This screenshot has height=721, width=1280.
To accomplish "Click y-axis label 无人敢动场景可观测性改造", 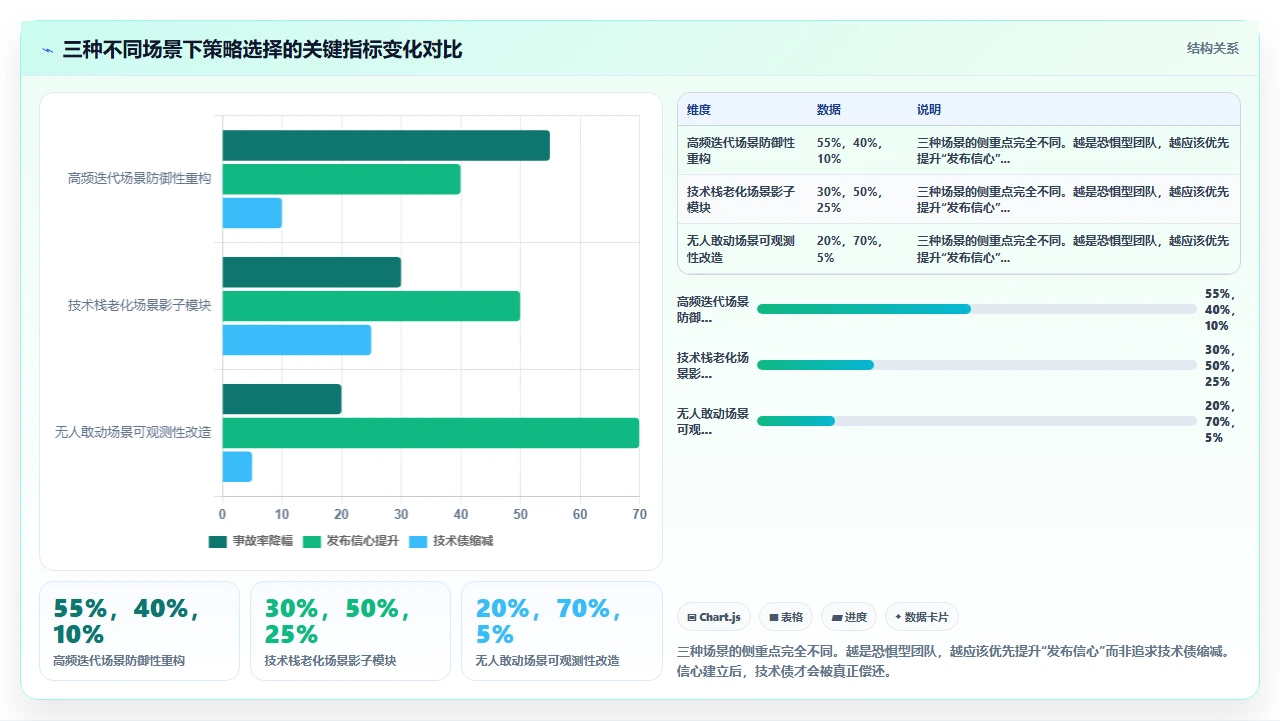I will [x=133, y=433].
